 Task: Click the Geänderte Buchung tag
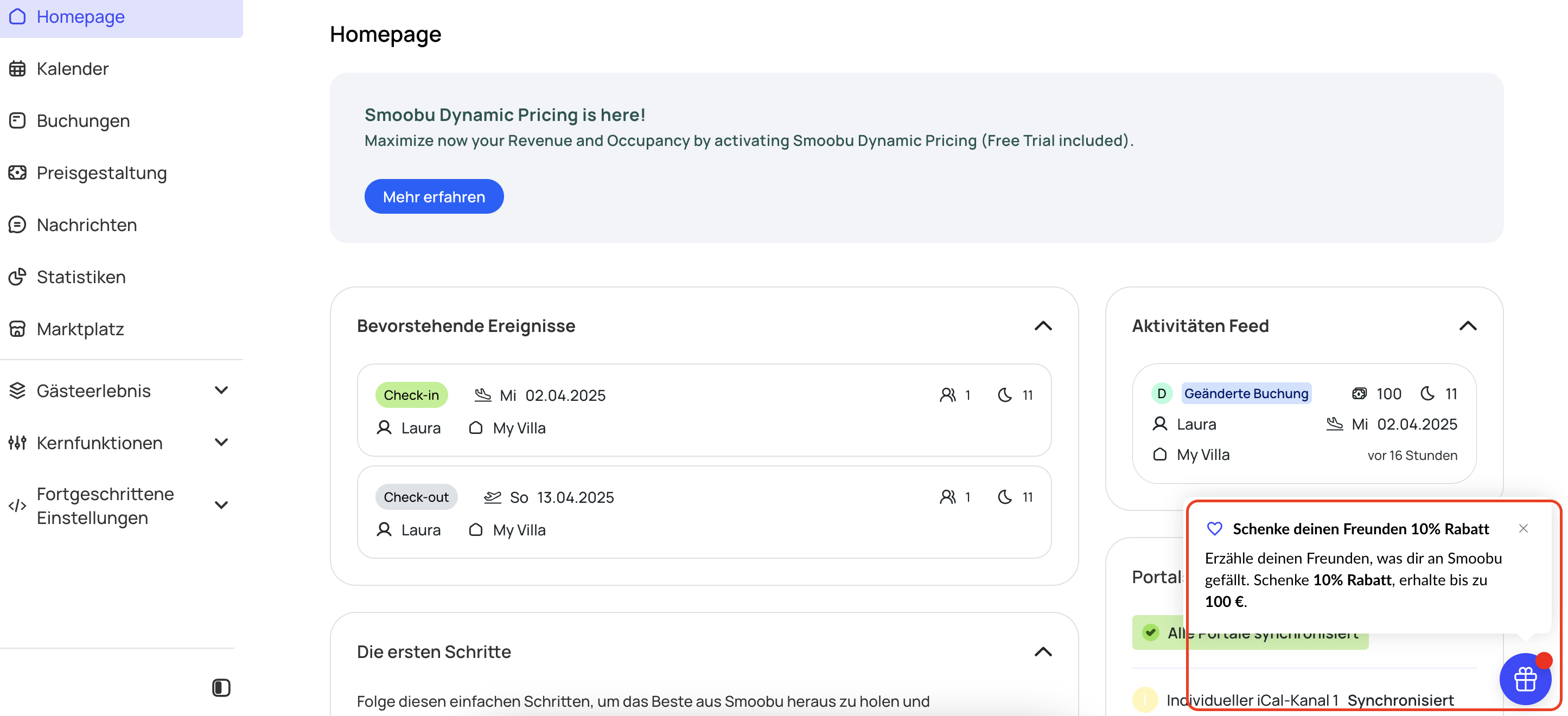click(1246, 394)
